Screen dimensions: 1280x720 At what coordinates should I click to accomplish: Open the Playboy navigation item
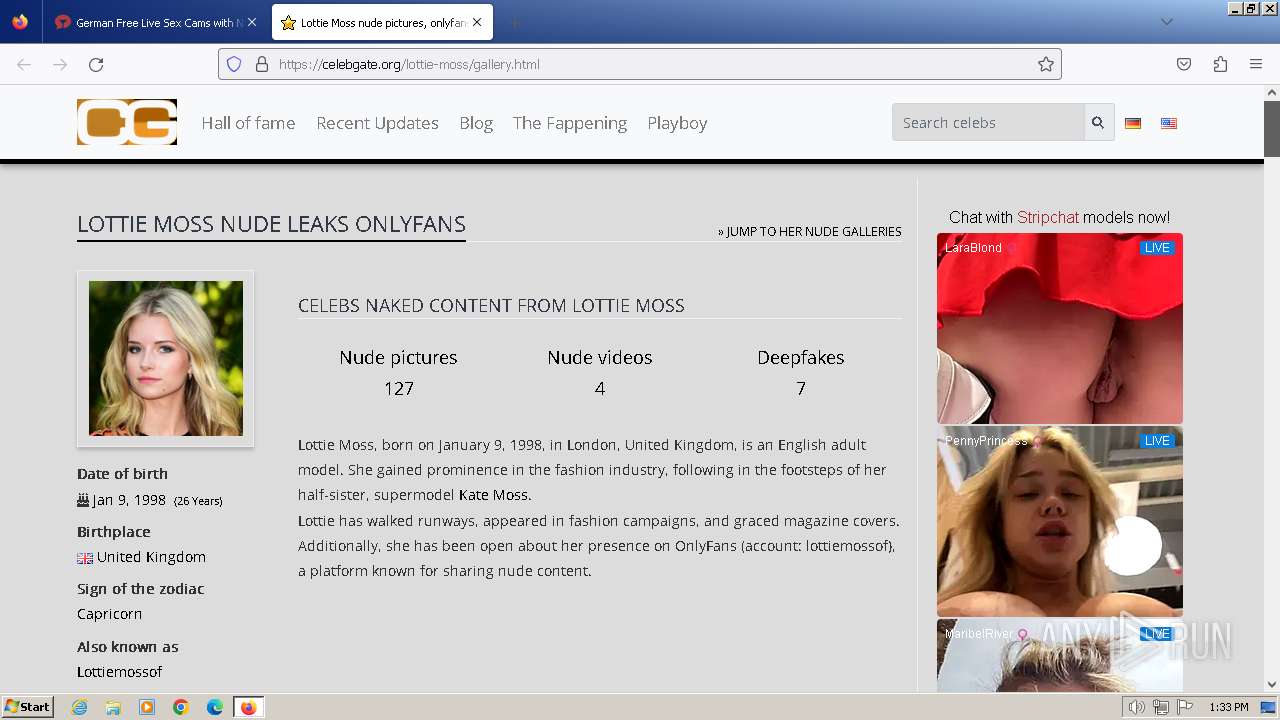[x=677, y=123]
